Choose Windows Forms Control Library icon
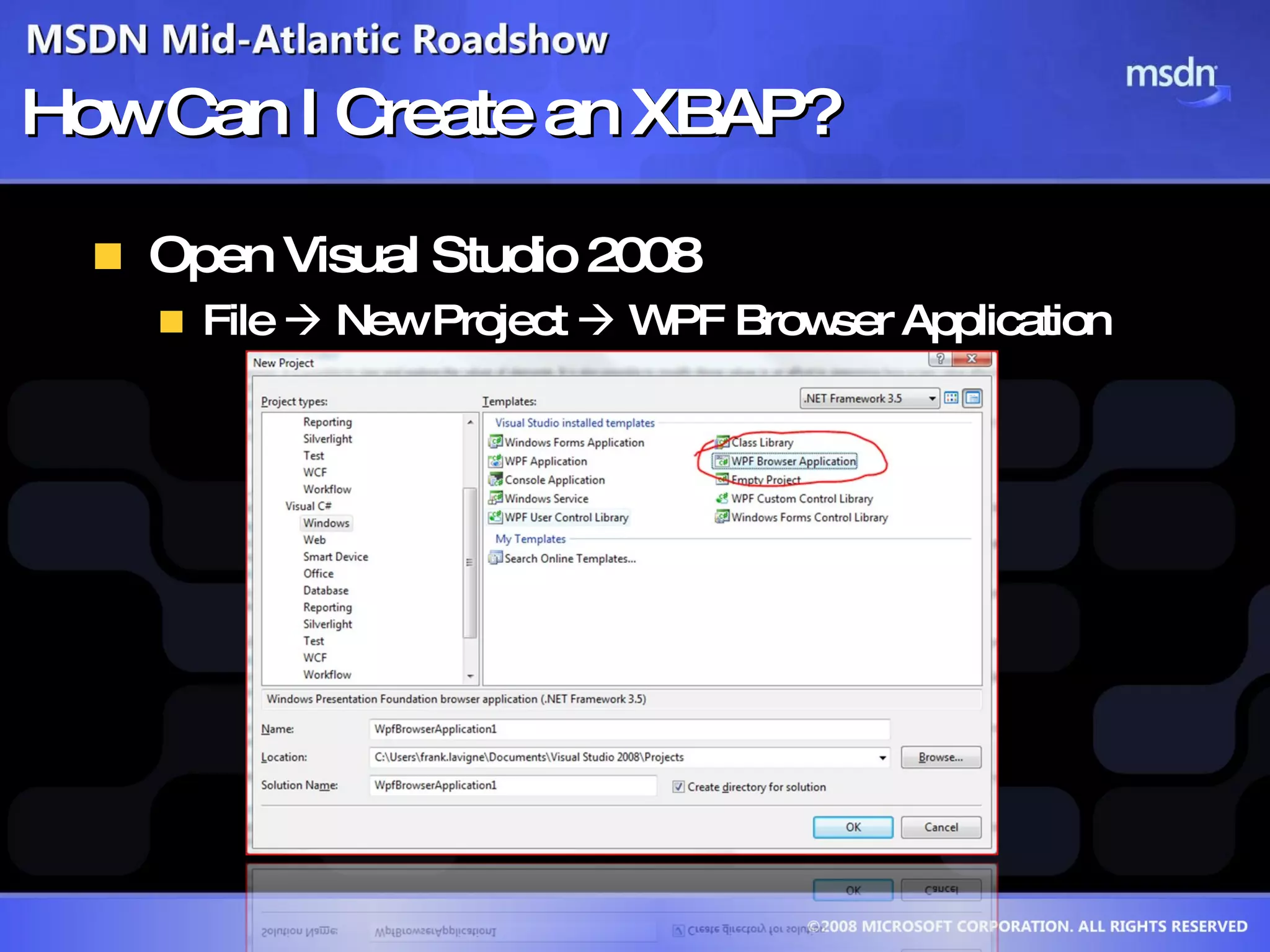This screenshot has height=952, width=1270. pos(722,516)
